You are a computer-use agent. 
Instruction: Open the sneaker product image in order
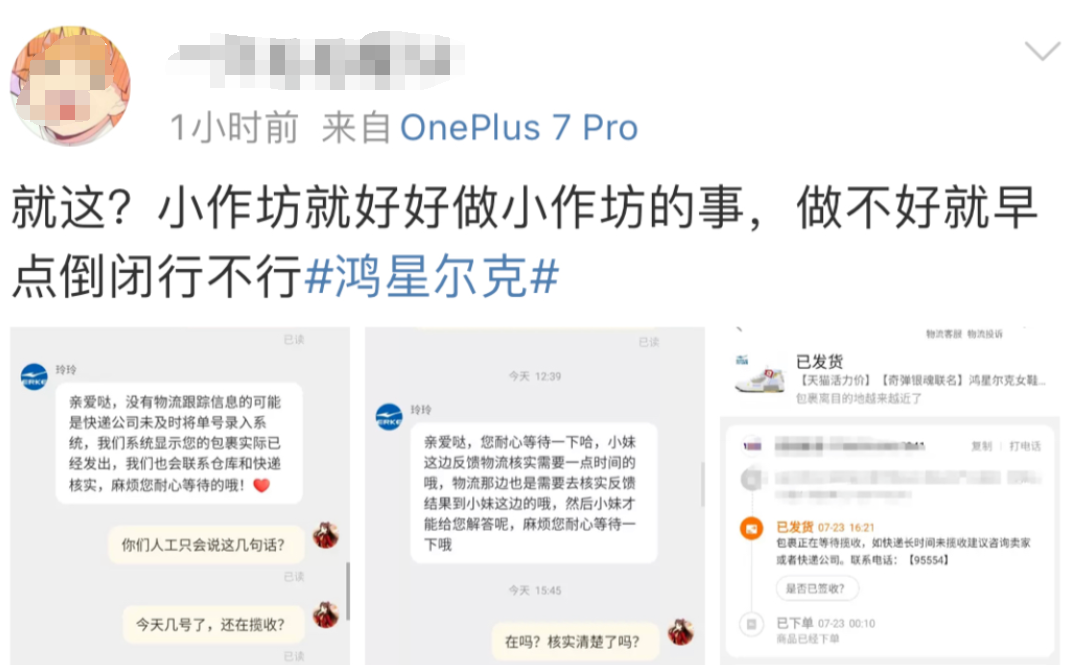[x=759, y=374]
